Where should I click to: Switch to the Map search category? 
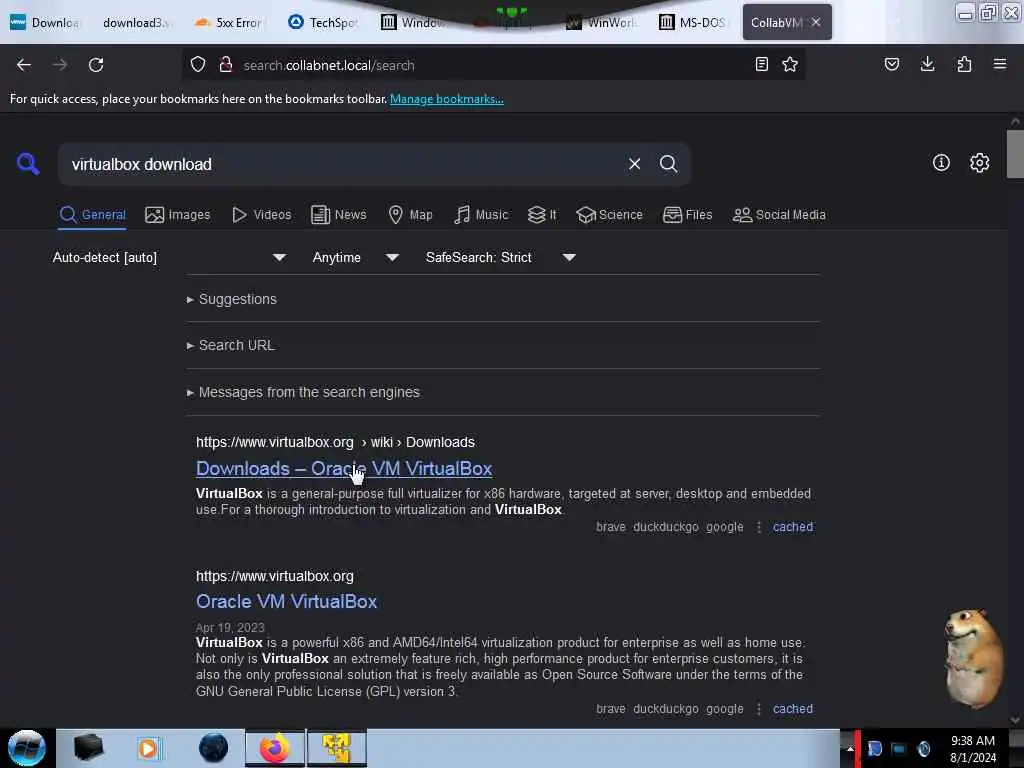(x=410, y=215)
